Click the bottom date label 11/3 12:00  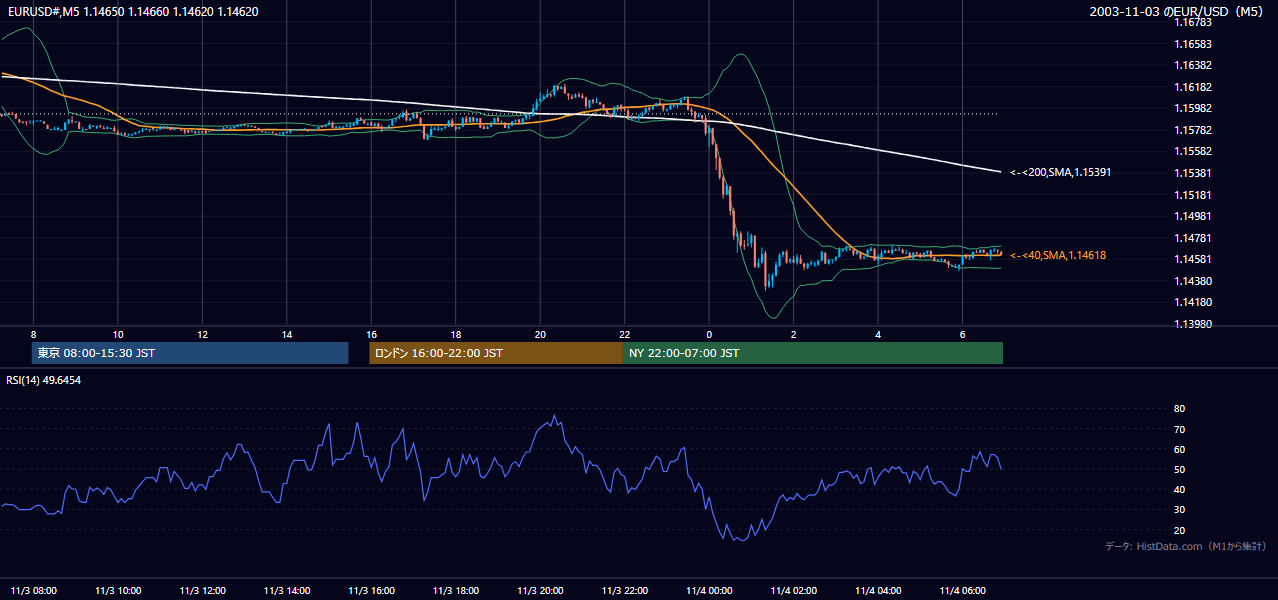[203, 590]
